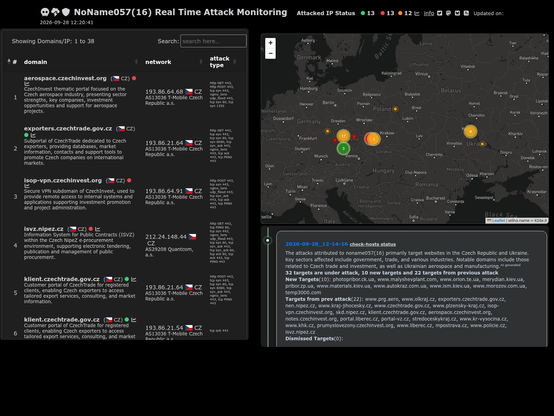Open the info link in header
Viewport: 554px width, 416px height.
(x=429, y=13)
